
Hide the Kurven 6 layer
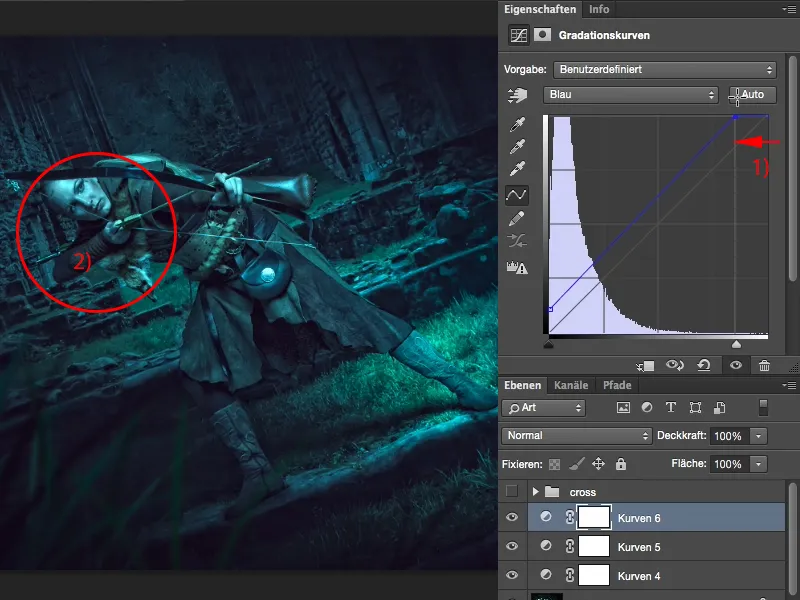tap(512, 517)
